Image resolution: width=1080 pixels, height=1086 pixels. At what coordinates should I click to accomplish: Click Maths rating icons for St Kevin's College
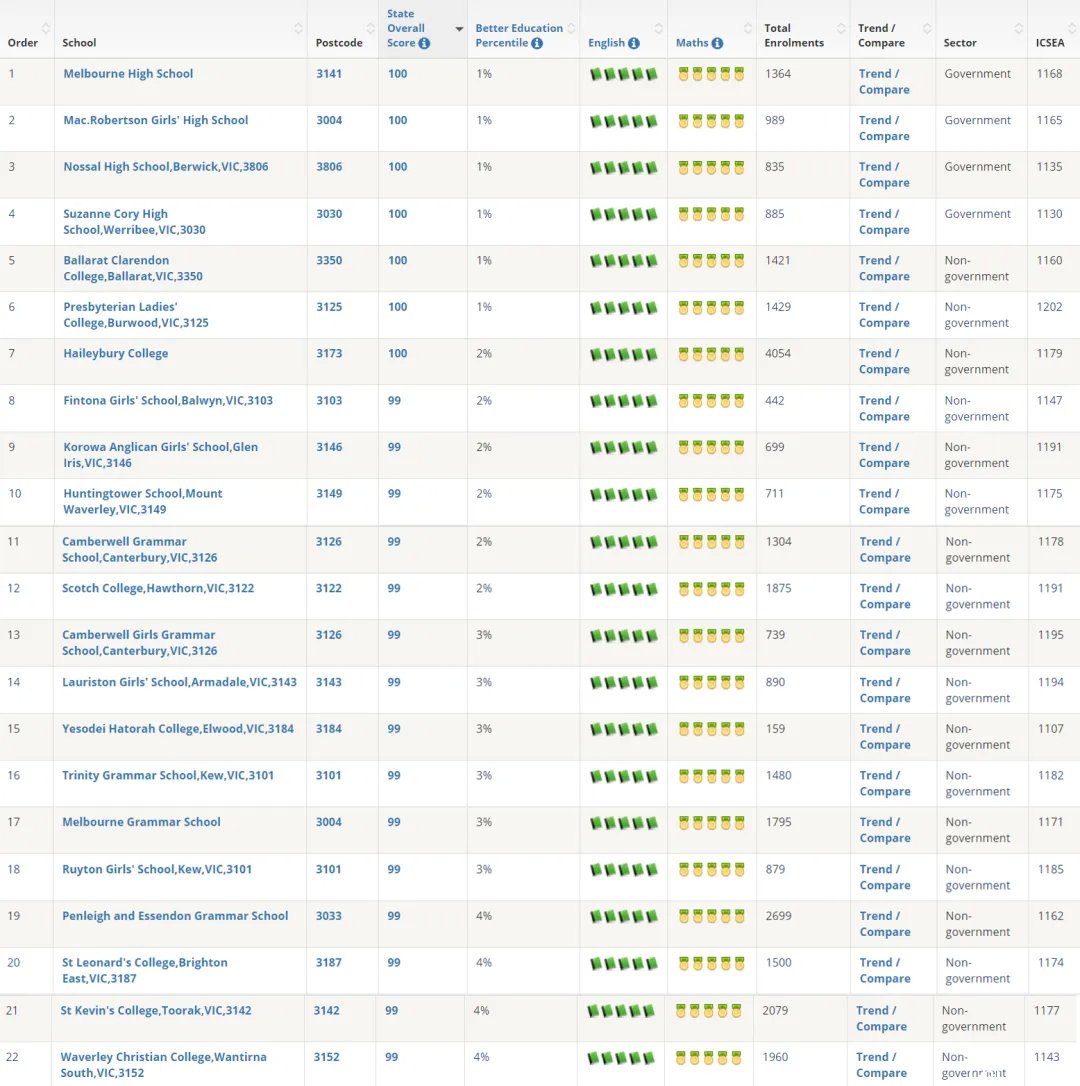pos(709,1011)
